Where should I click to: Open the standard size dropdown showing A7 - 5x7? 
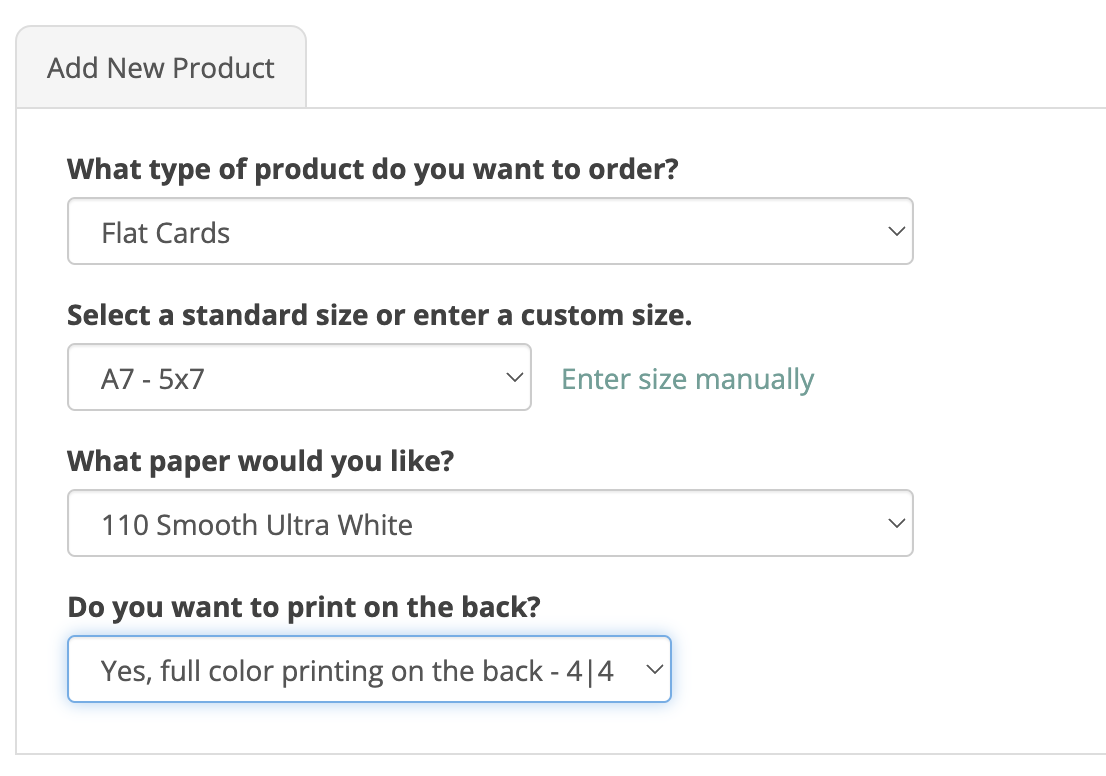point(298,378)
